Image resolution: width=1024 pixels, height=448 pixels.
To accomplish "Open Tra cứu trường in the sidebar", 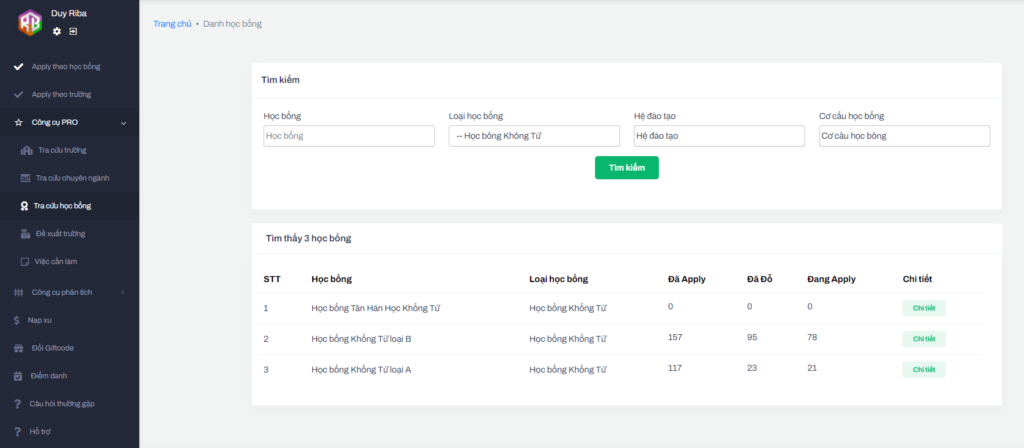I will pos(62,150).
